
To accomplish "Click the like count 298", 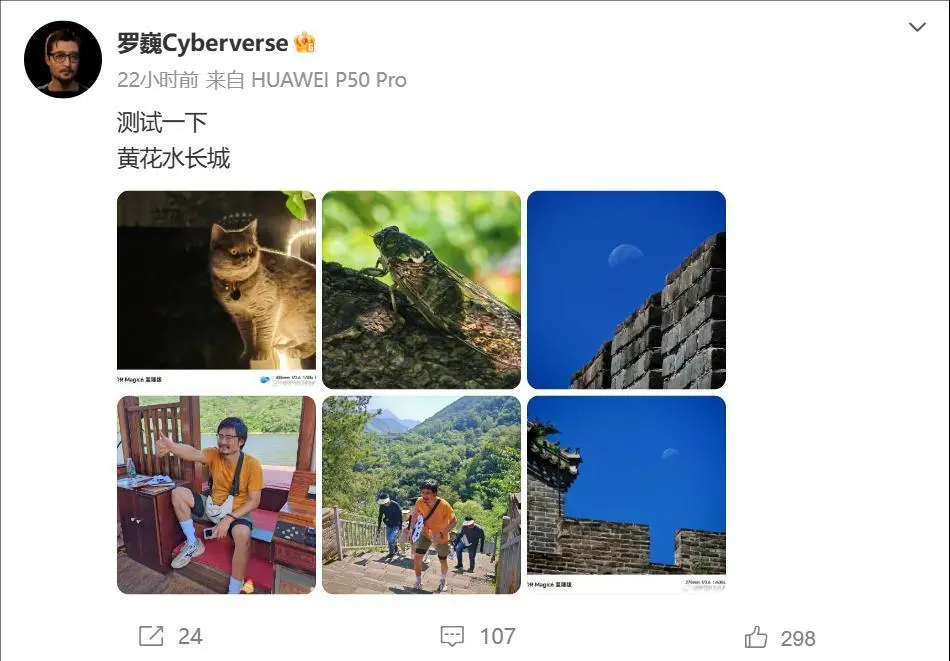I will point(798,639).
